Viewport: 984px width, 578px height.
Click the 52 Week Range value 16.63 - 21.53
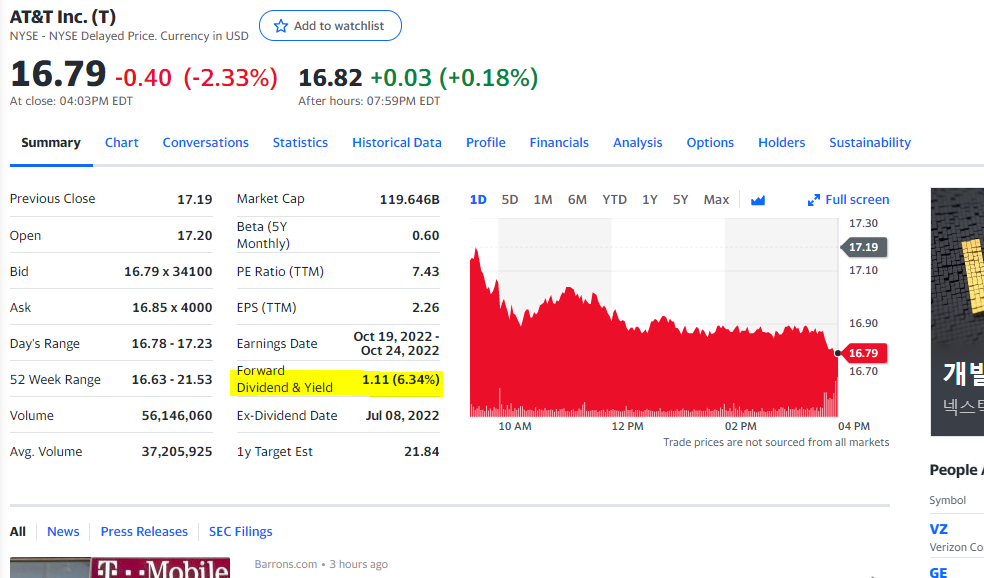pos(172,380)
